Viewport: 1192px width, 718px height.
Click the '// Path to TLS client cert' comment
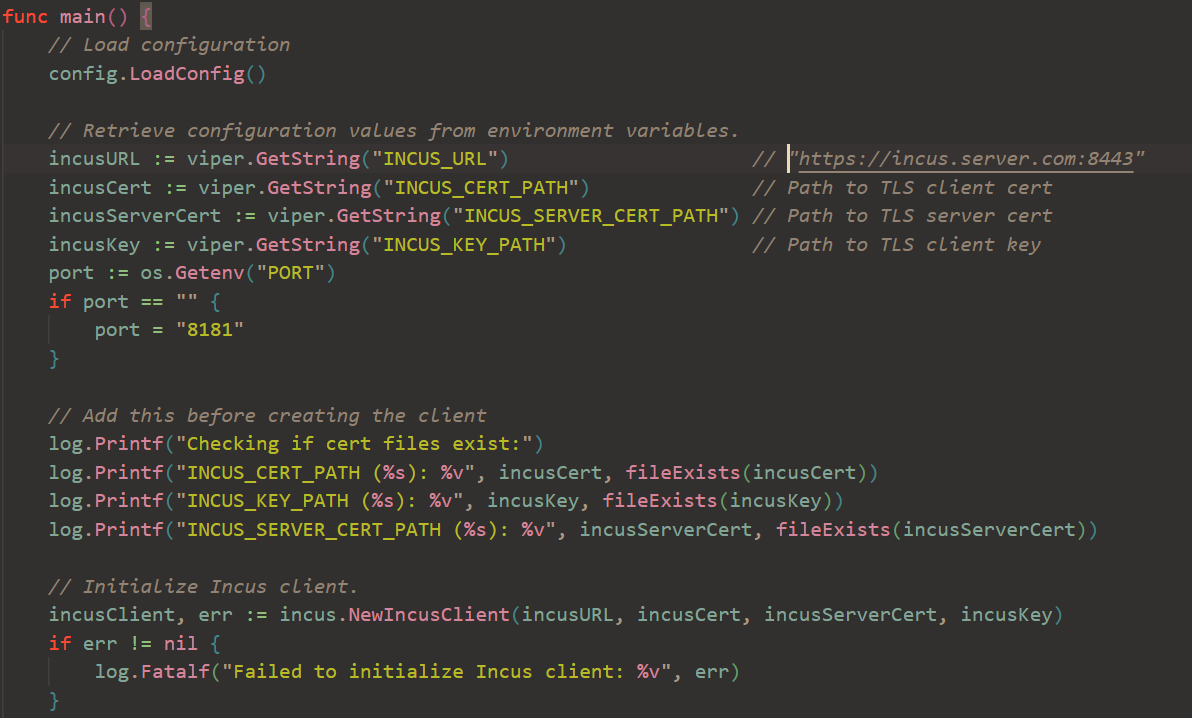(x=902, y=188)
